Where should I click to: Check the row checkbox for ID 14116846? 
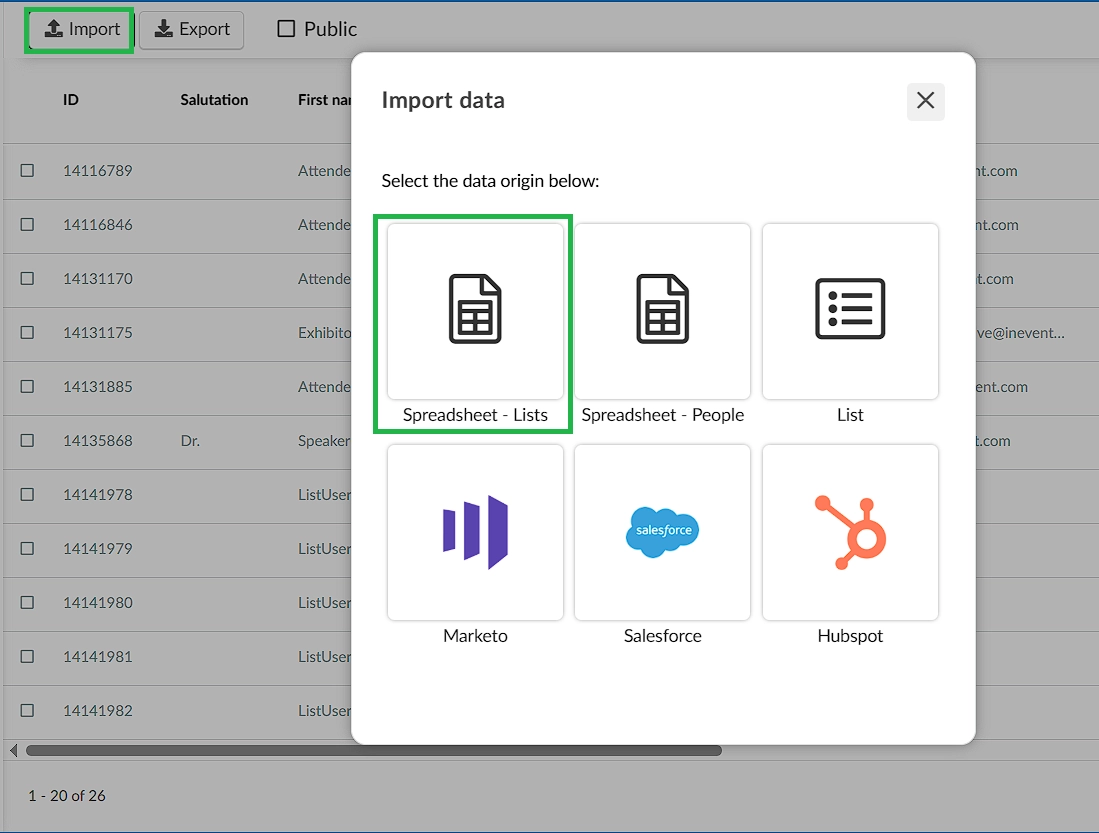[x=27, y=224]
